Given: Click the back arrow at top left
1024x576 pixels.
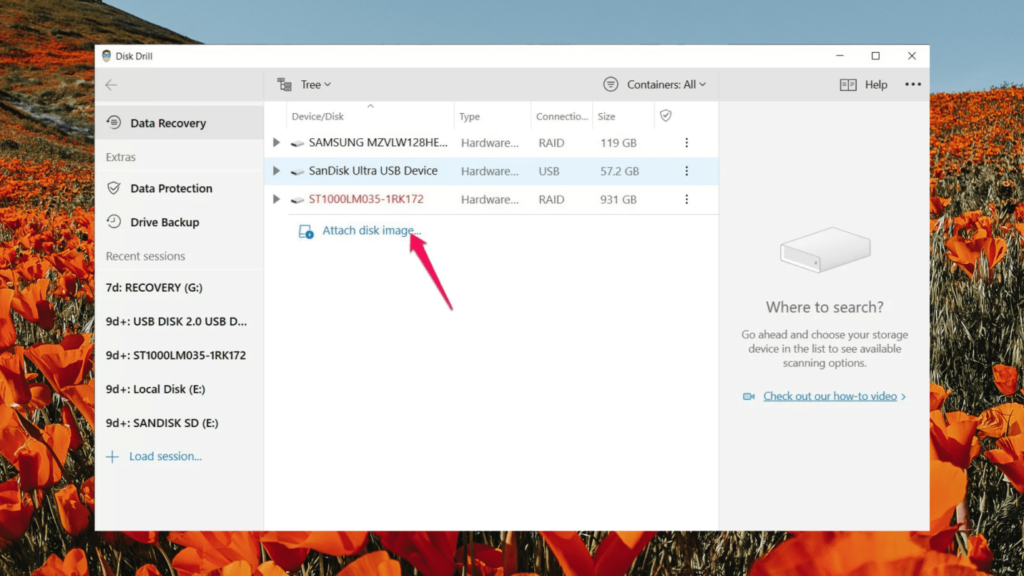Looking at the screenshot, I should tap(111, 85).
